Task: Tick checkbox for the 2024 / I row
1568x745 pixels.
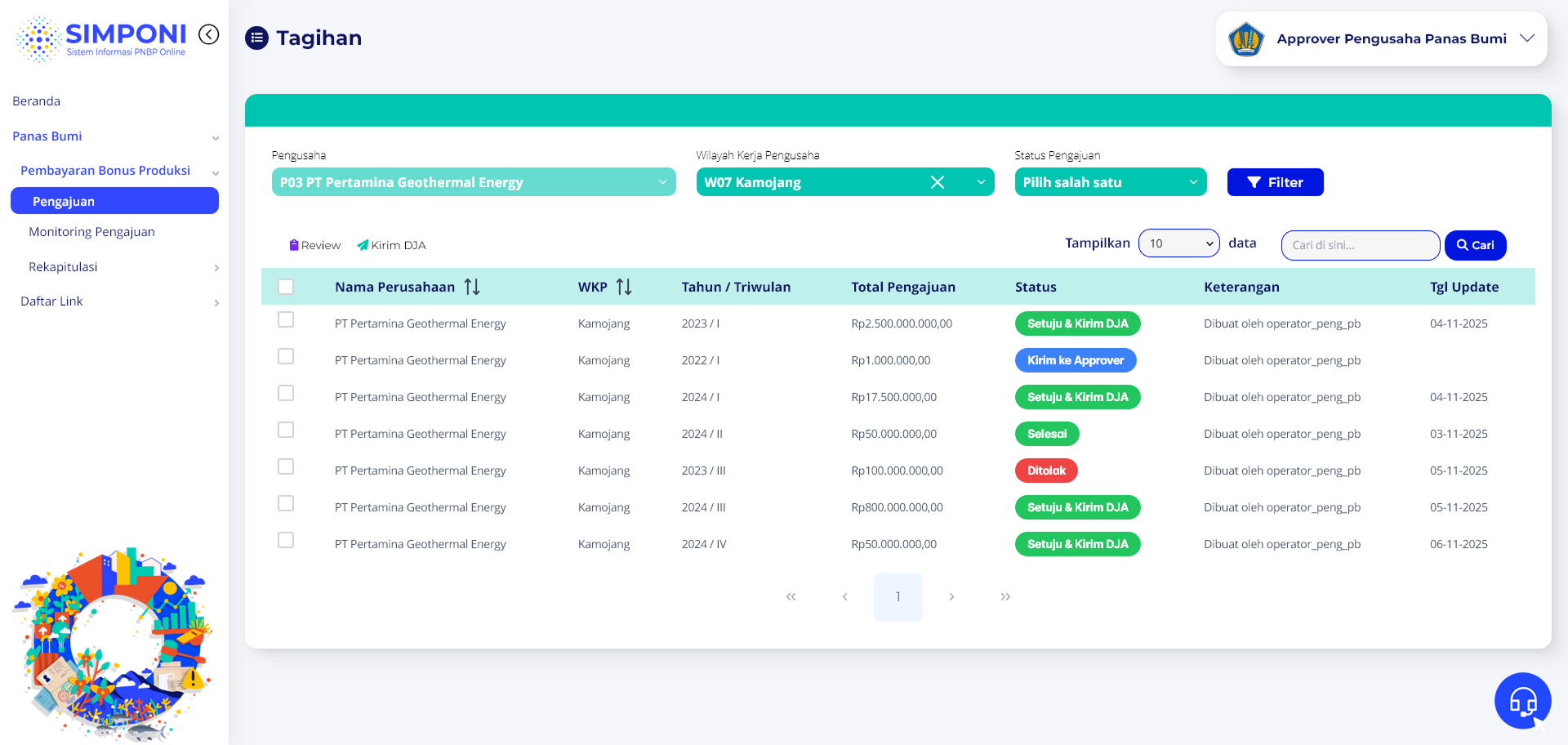Action: click(286, 393)
